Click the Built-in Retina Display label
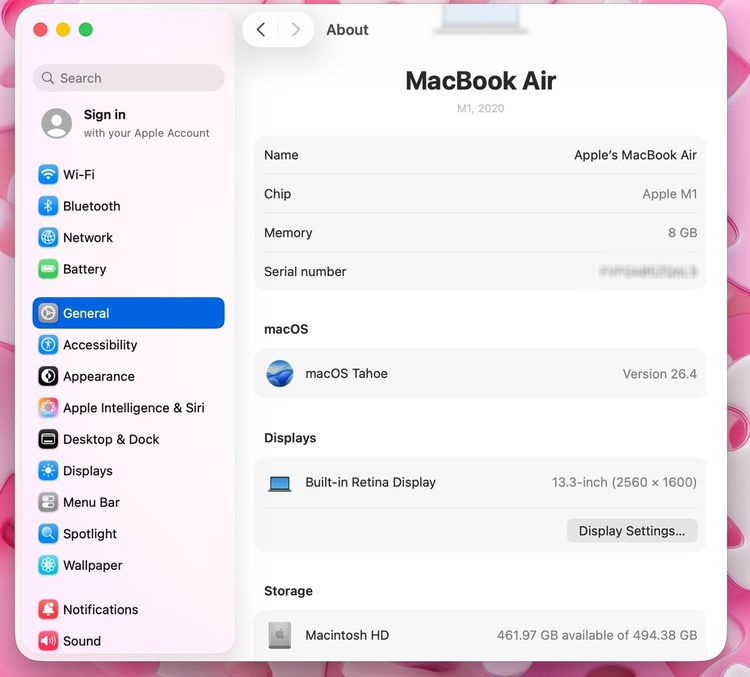Screen dimensions: 750x677 coord(370,482)
